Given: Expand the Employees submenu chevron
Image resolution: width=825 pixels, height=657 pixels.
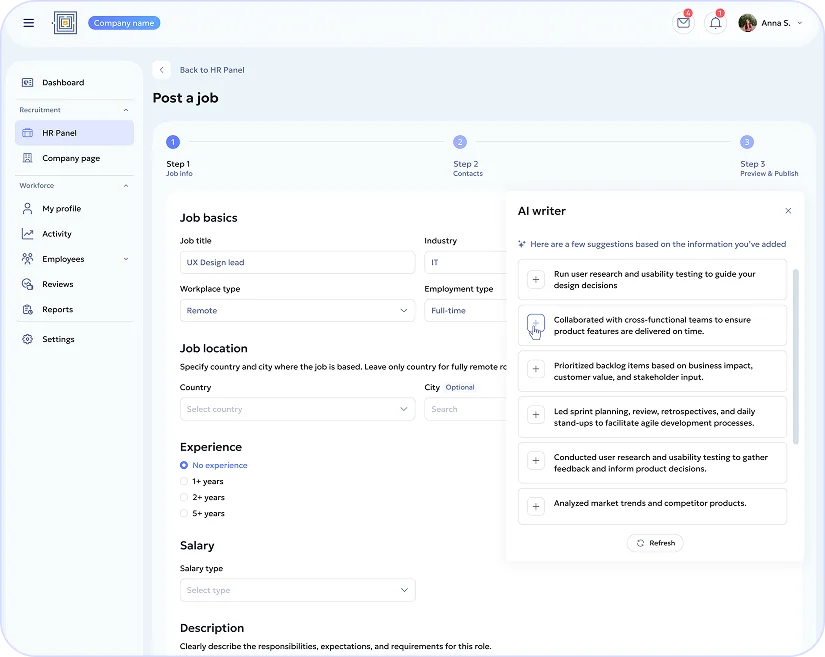Looking at the screenshot, I should tap(126, 259).
